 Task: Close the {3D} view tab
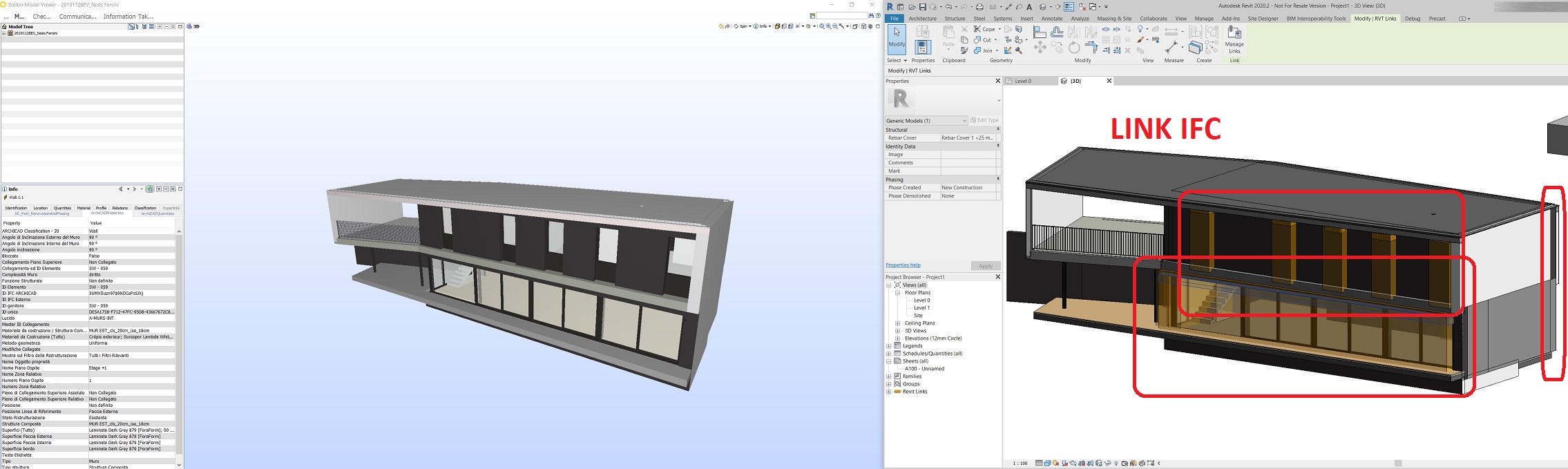click(1109, 81)
